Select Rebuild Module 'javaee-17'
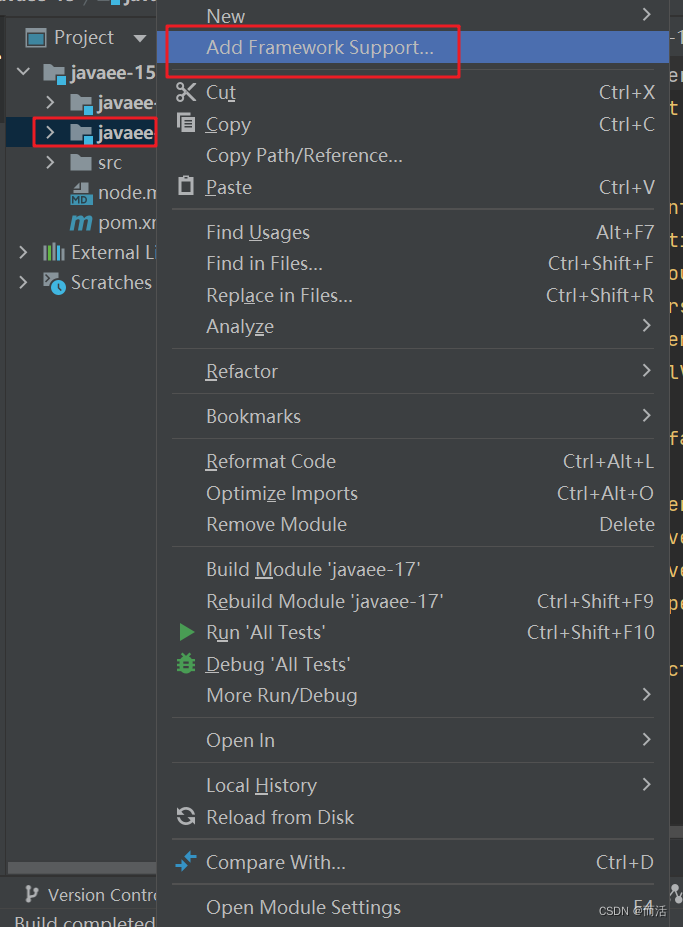 coord(413,601)
